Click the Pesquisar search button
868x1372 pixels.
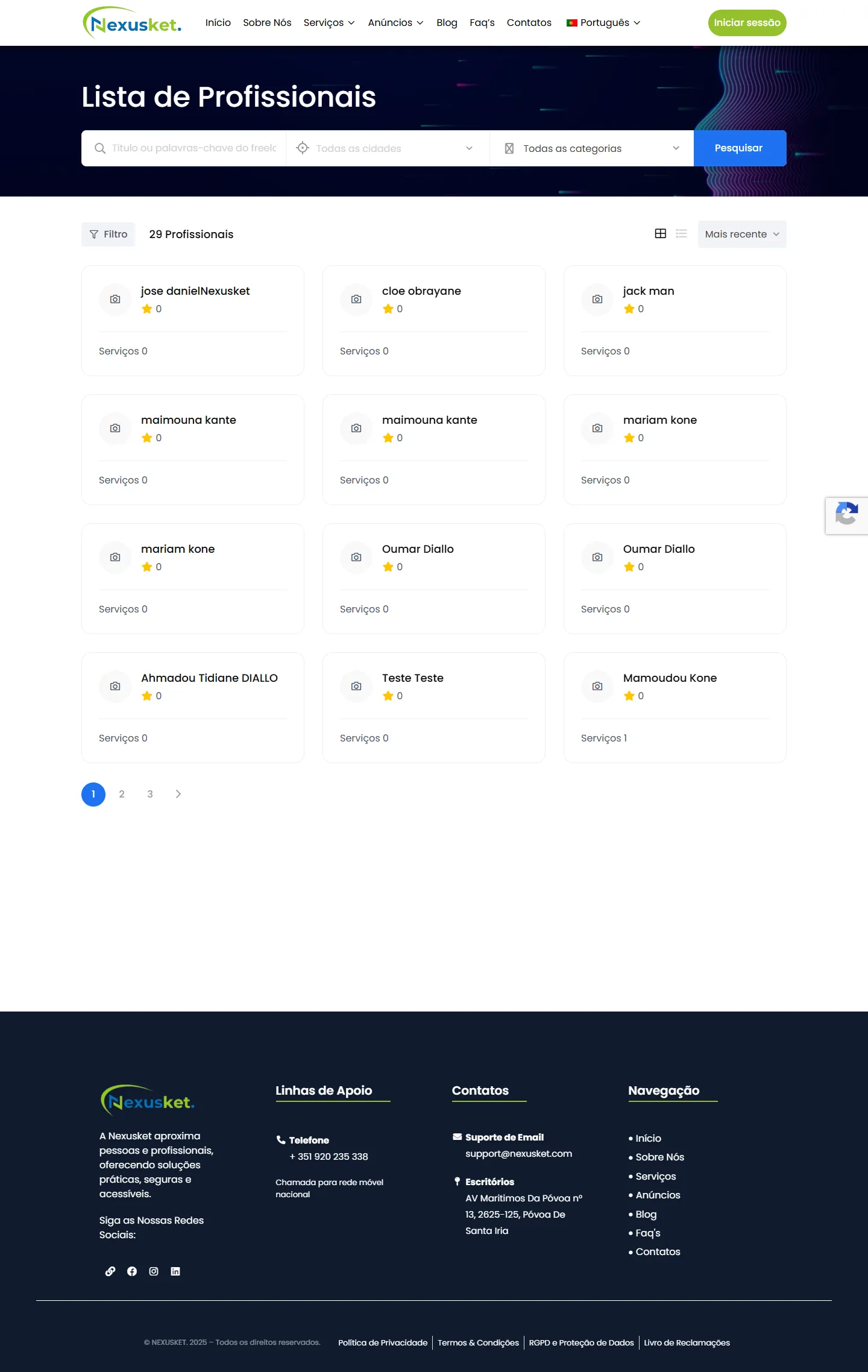(739, 148)
